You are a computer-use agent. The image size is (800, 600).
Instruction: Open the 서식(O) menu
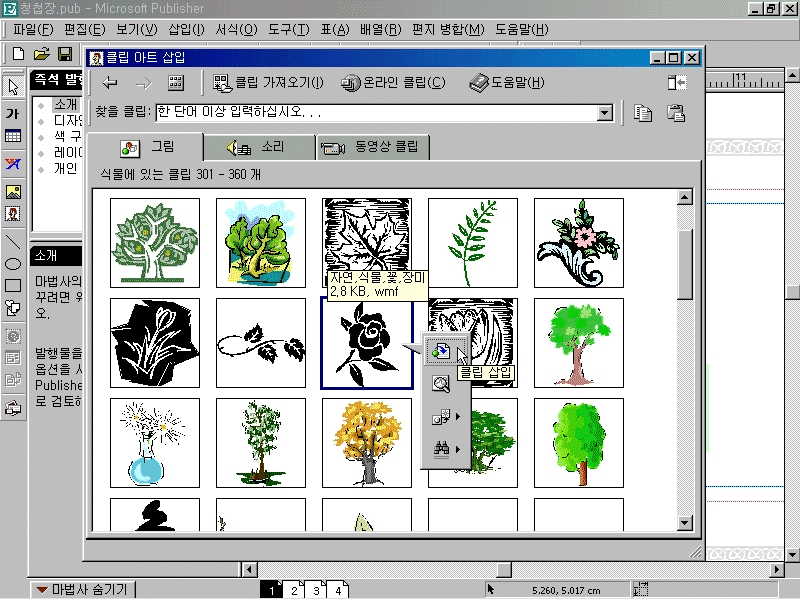236,30
